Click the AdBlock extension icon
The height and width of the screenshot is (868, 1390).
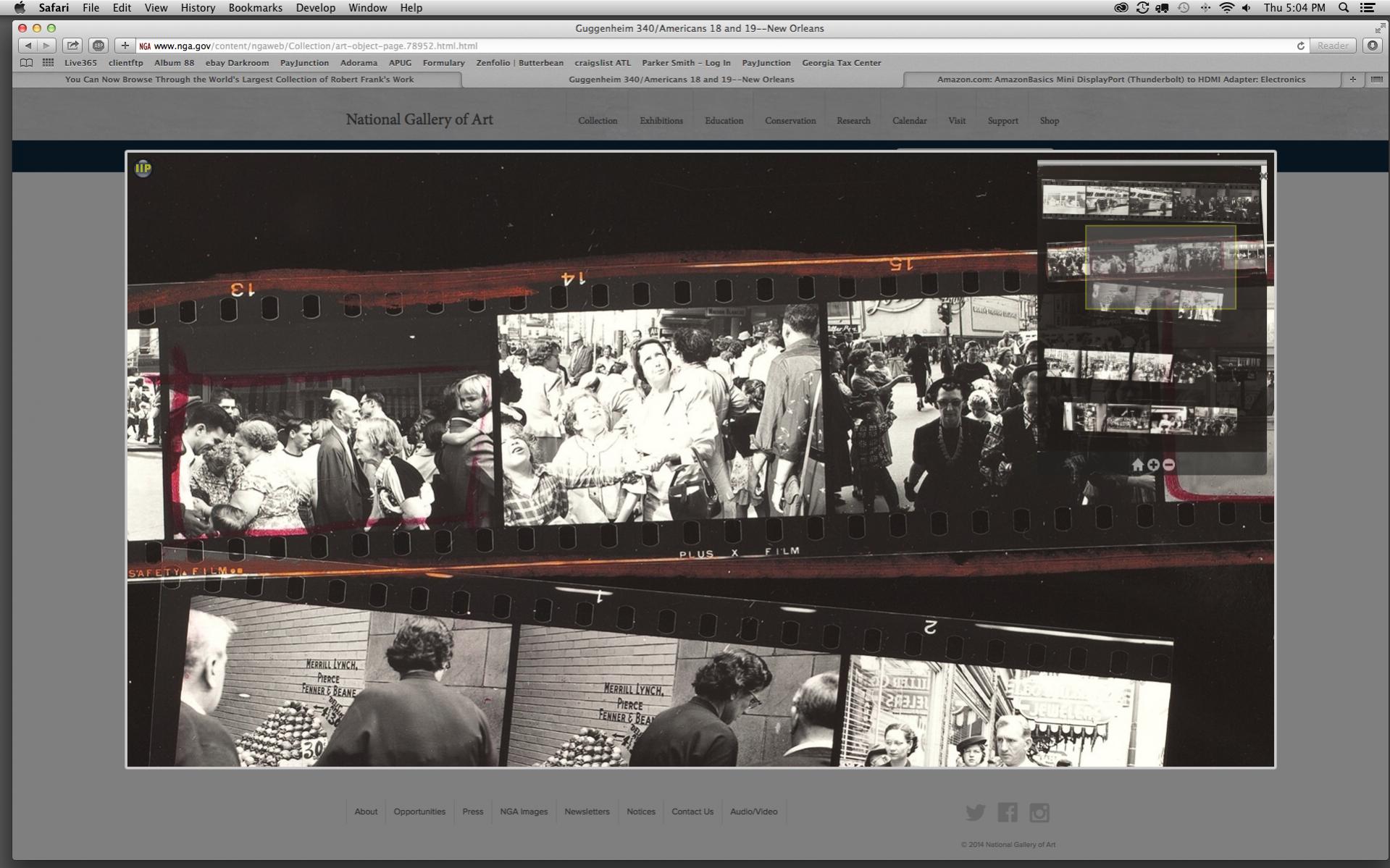[99, 46]
